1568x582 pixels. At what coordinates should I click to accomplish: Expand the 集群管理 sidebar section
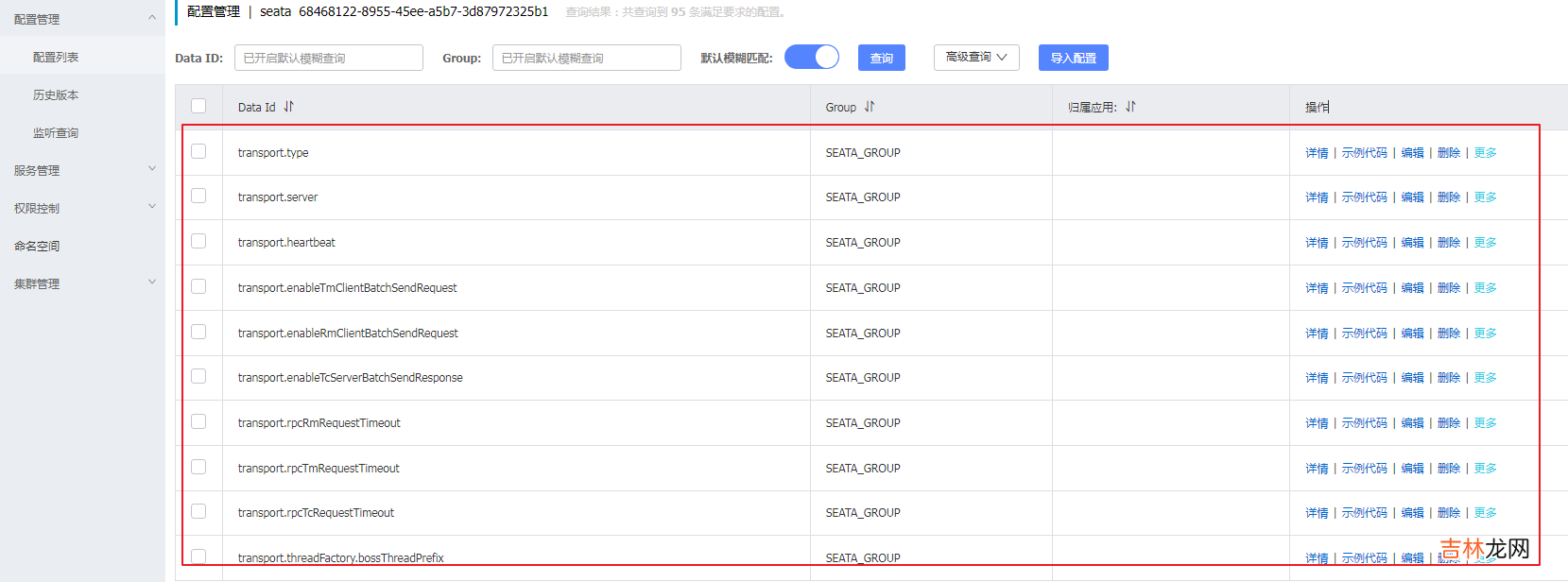coord(152,282)
